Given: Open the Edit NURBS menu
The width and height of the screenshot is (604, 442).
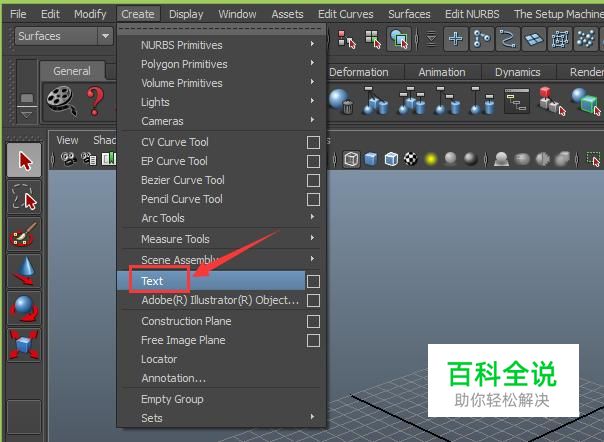Looking at the screenshot, I should (472, 14).
